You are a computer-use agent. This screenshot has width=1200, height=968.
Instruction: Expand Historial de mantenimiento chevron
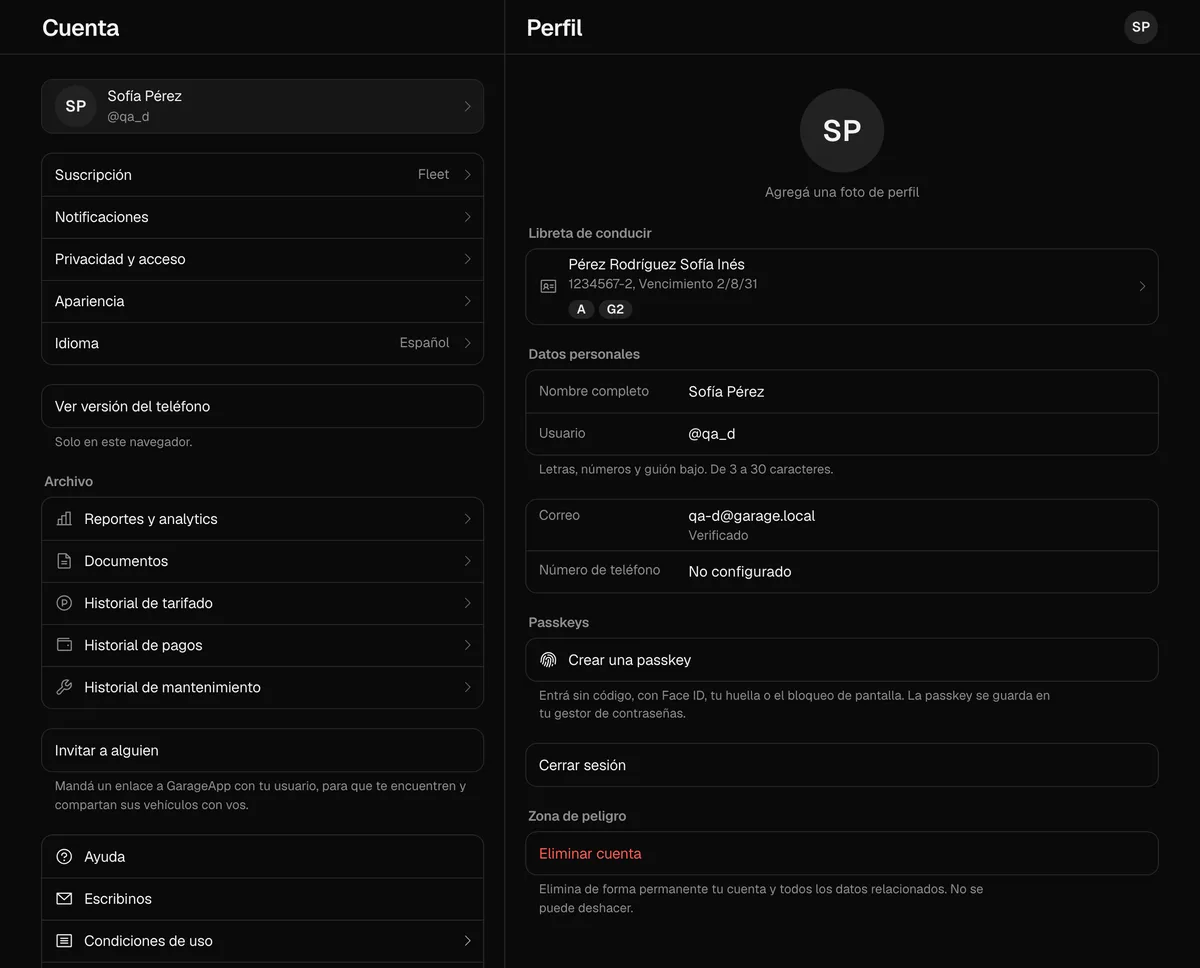point(467,687)
